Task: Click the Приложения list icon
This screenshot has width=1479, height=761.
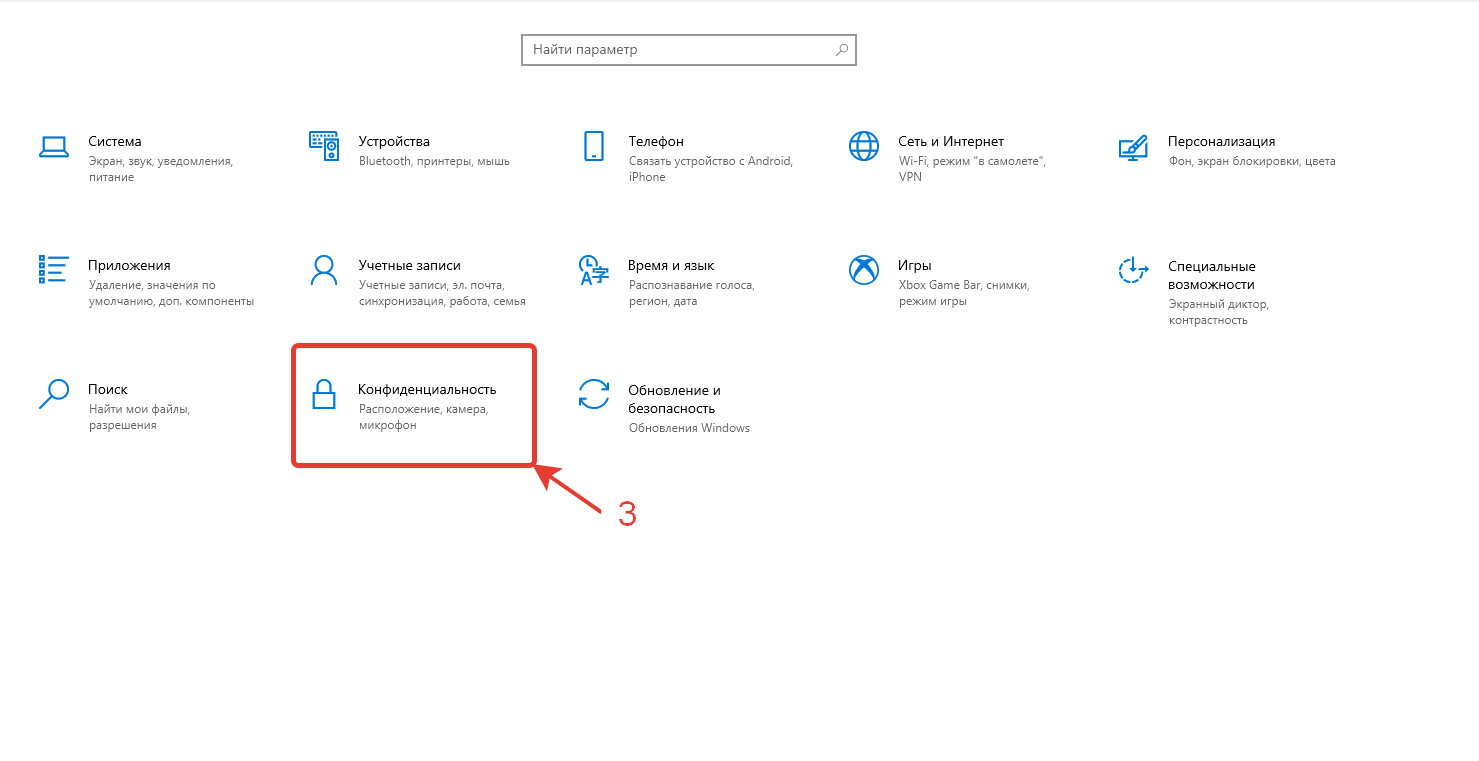Action: click(53, 269)
